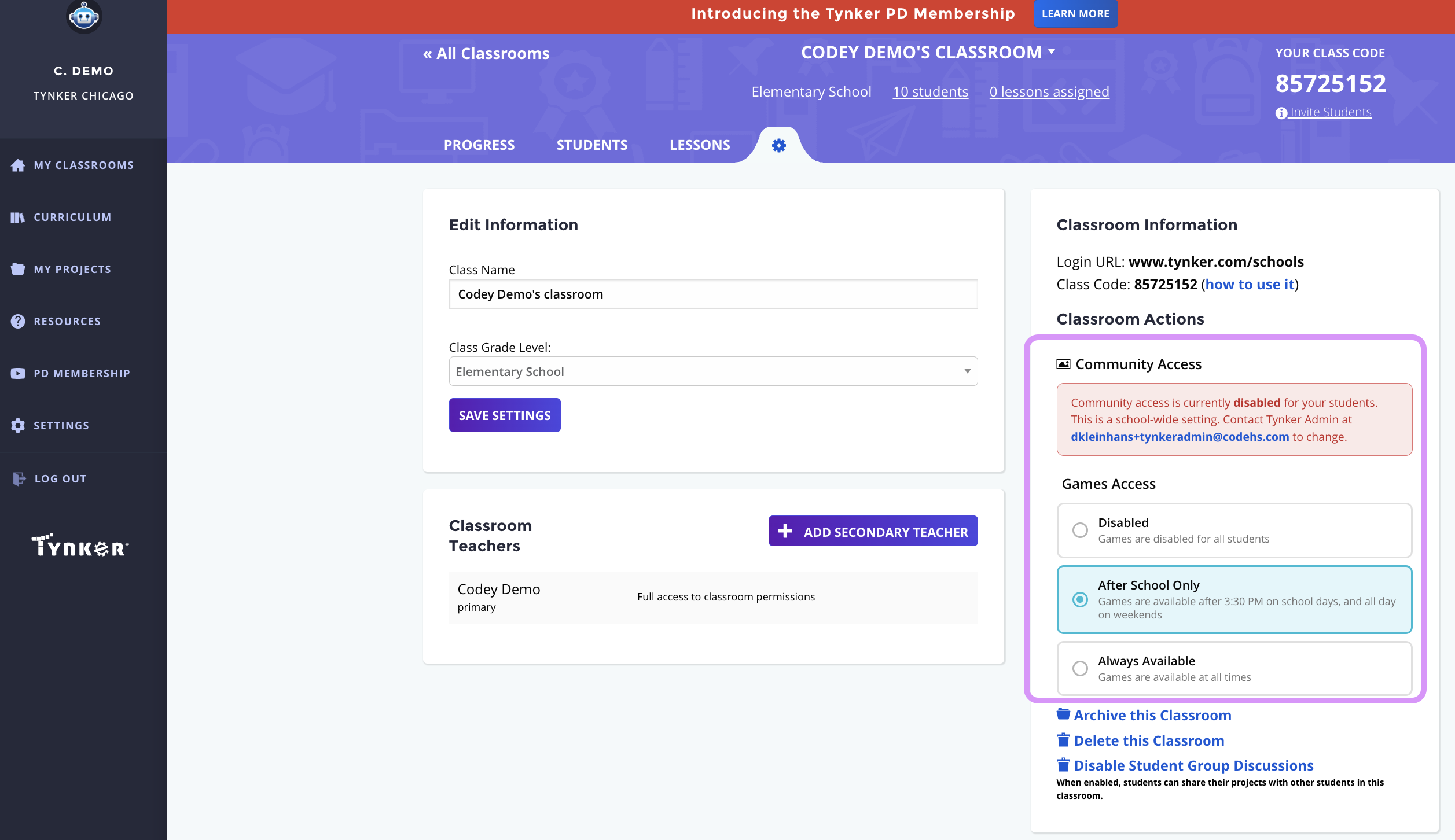The height and width of the screenshot is (840, 1455).
Task: Click the Learn More banner button
Action: 1075,14
